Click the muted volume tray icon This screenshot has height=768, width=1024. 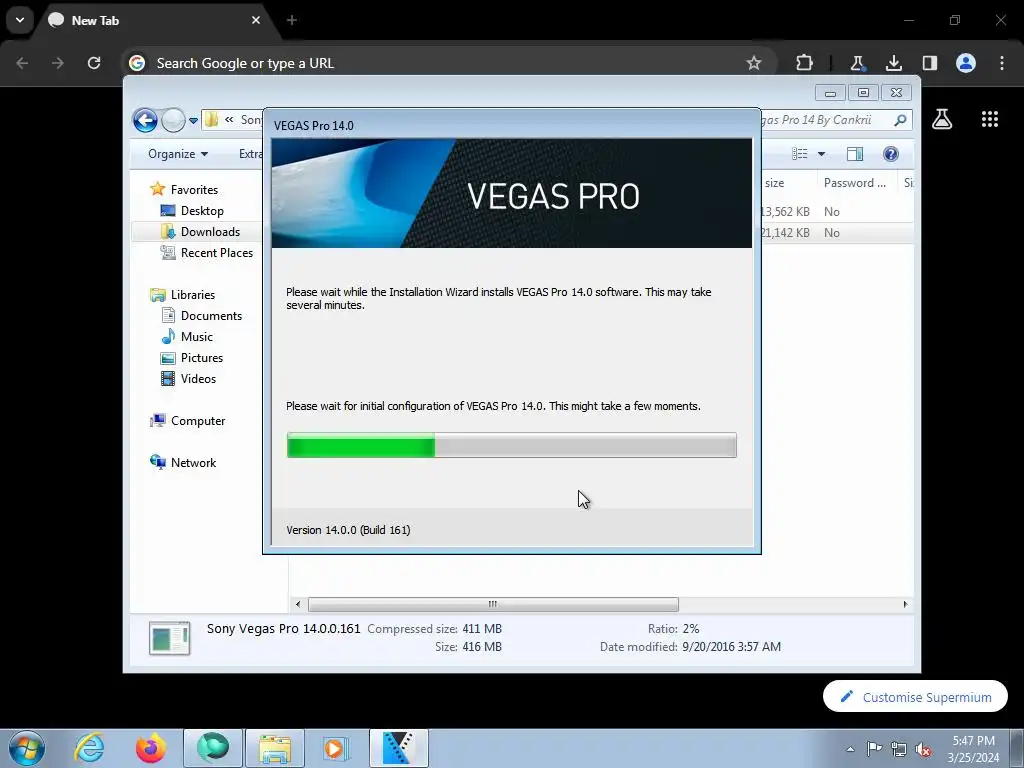coord(923,749)
